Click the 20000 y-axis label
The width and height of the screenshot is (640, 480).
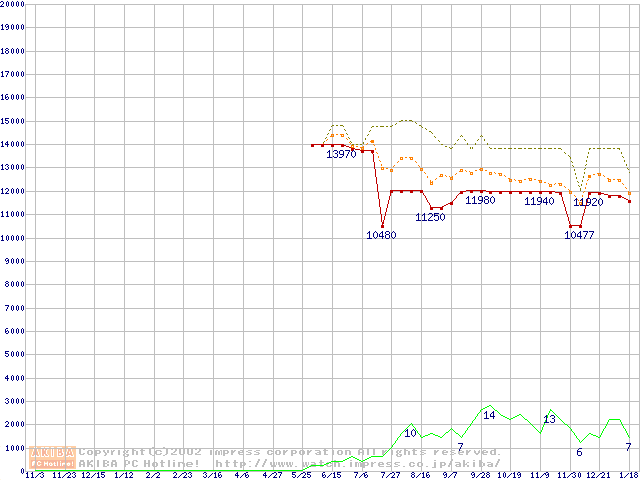point(12,4)
